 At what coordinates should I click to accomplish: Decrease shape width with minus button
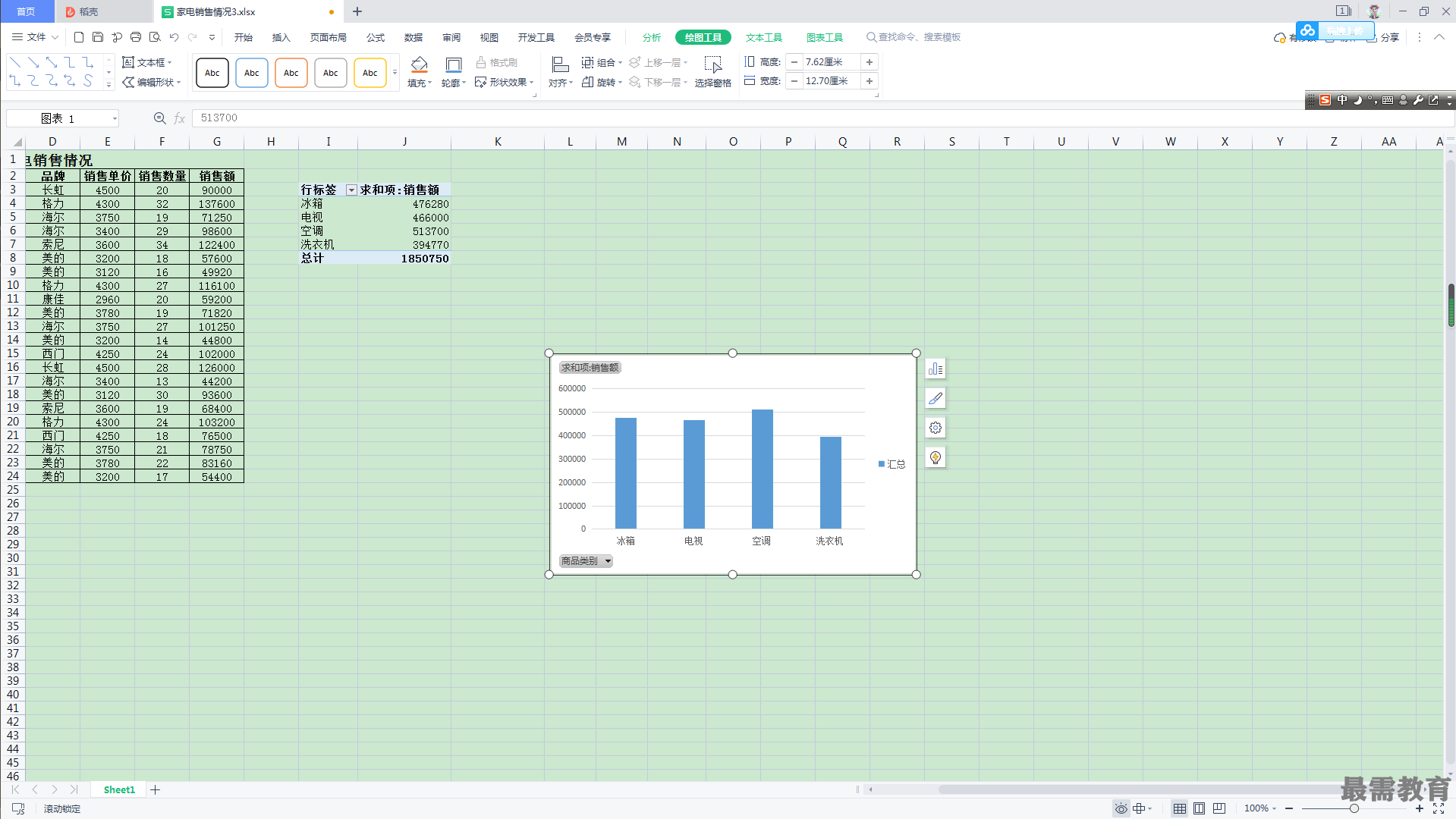tap(794, 81)
